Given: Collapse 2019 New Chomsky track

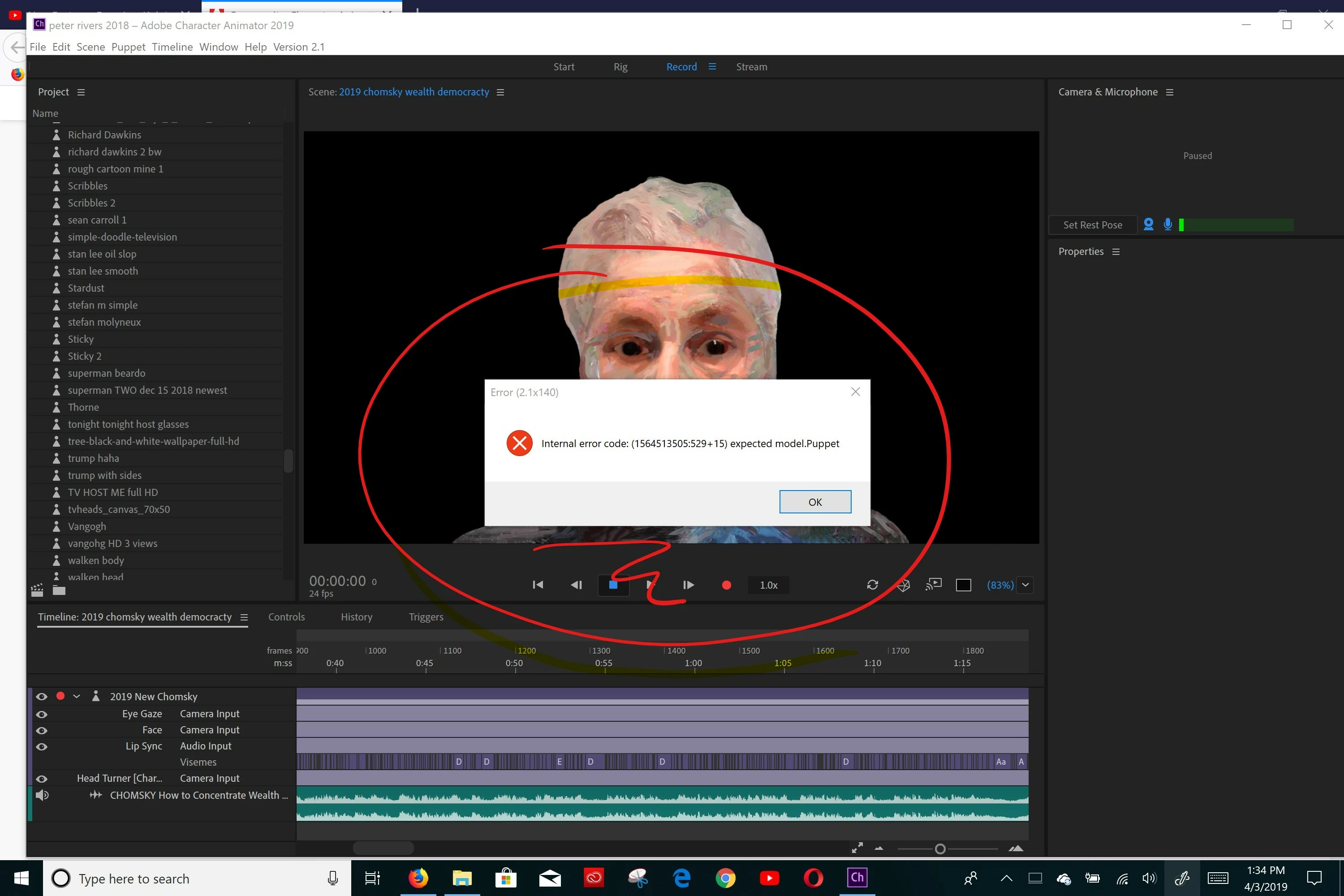Looking at the screenshot, I should (x=77, y=696).
